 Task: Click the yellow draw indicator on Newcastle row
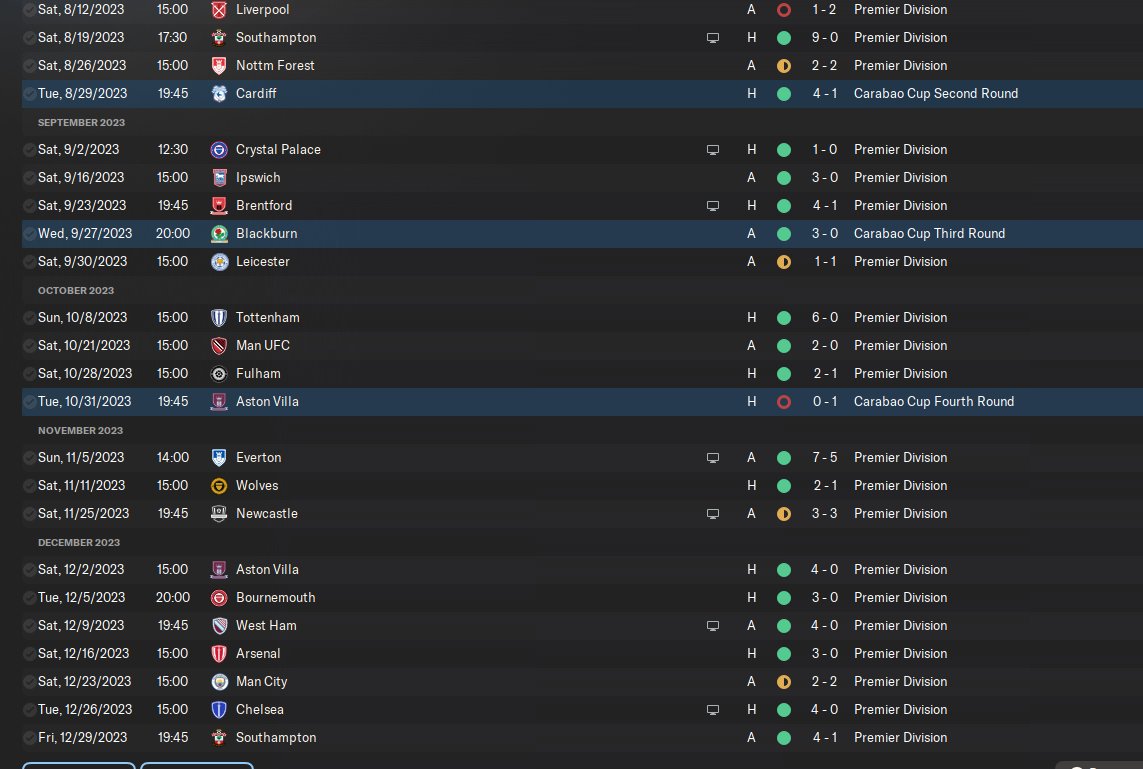click(x=784, y=514)
